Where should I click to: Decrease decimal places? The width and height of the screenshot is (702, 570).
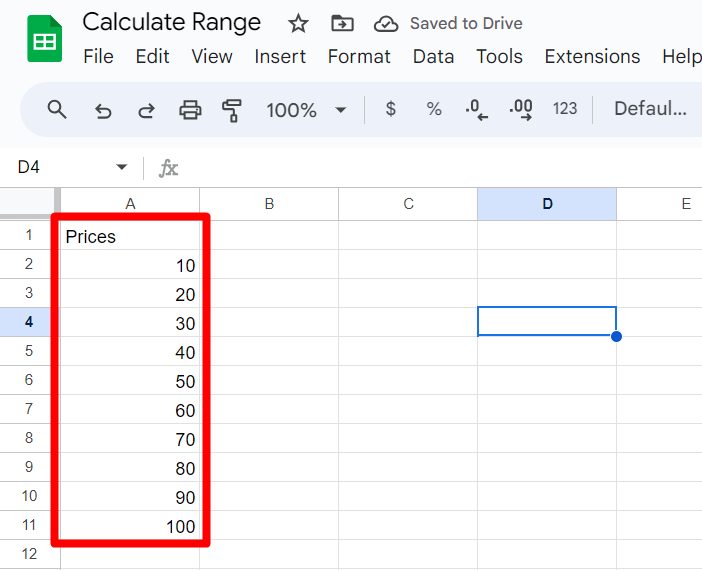tap(476, 110)
